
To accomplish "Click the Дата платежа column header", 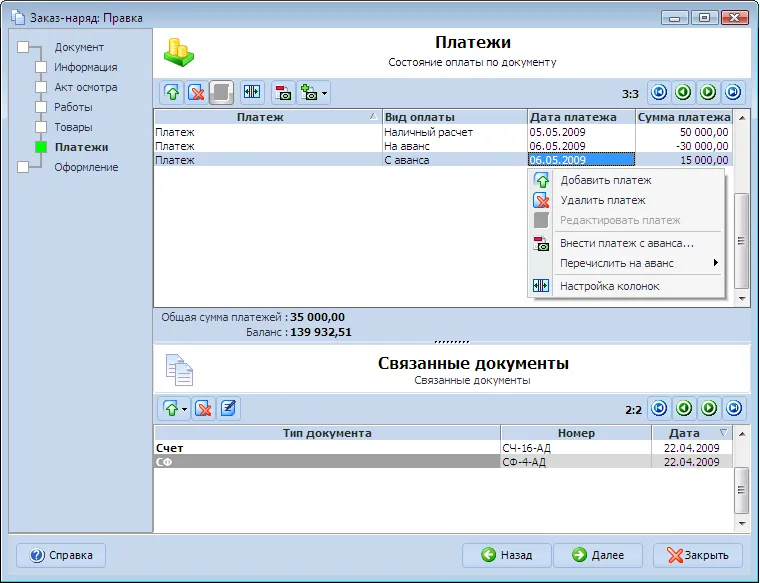I will pyautogui.click(x=581, y=117).
